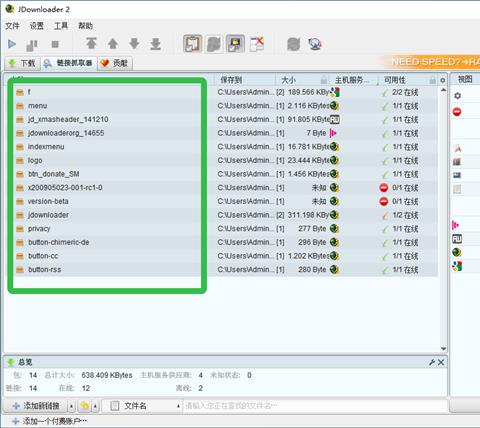Open the 视图 sidebar gear settings
Screen dimensions: 480x428
pos(457,96)
